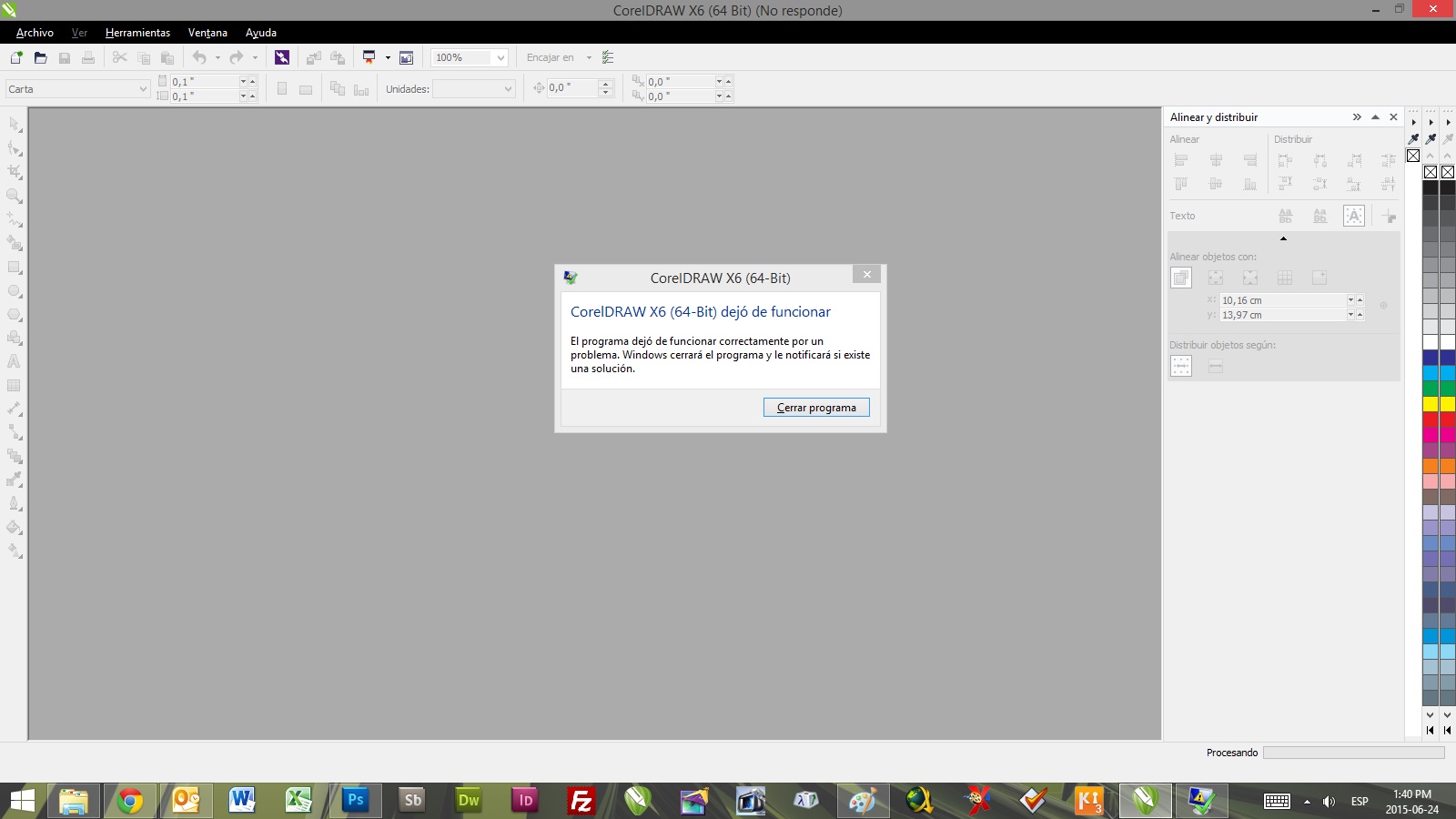1456x819 pixels.
Task: Click the Cerrar programa button
Action: tap(816, 408)
